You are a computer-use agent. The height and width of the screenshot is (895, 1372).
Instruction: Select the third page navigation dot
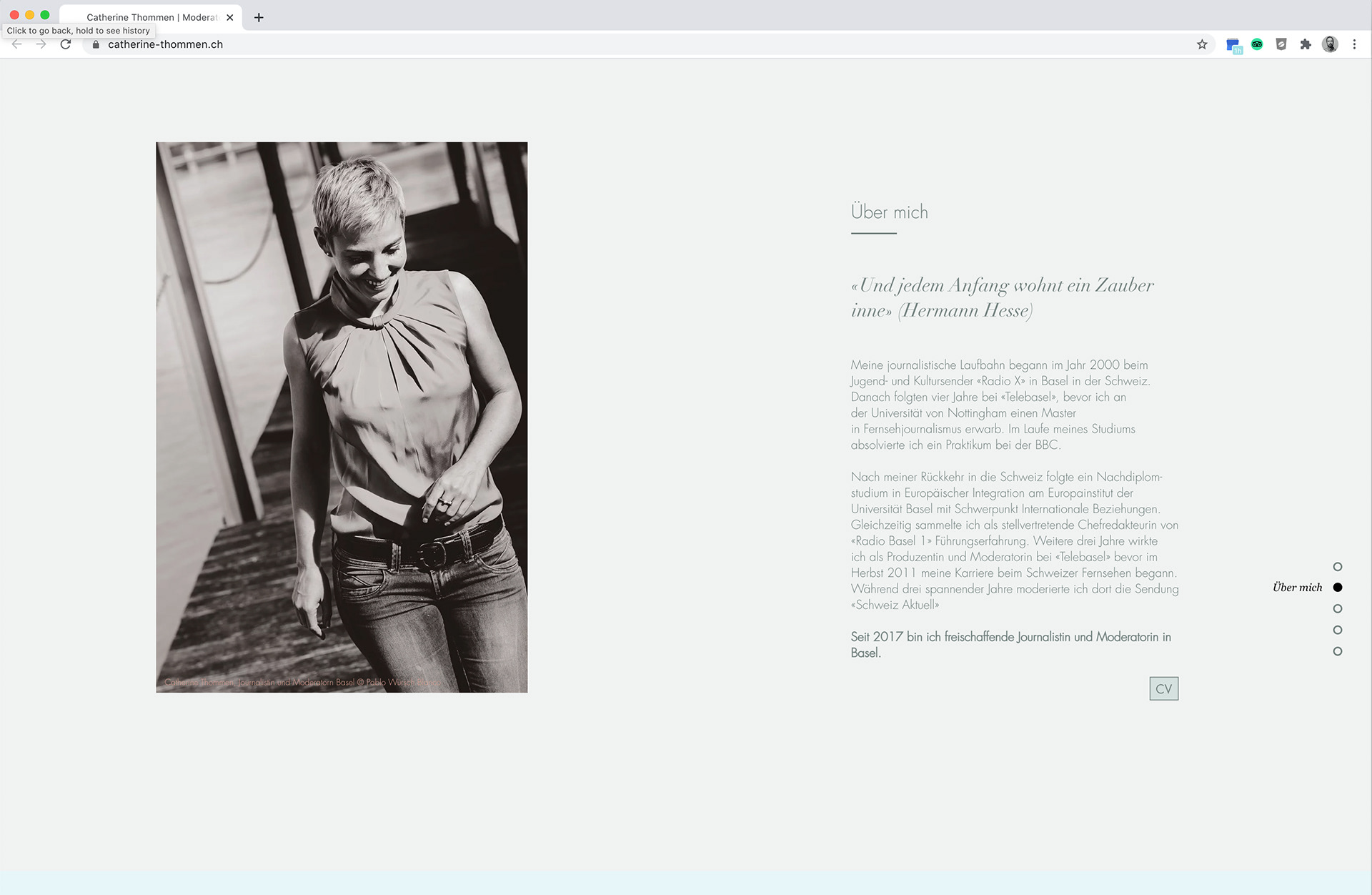[1338, 609]
